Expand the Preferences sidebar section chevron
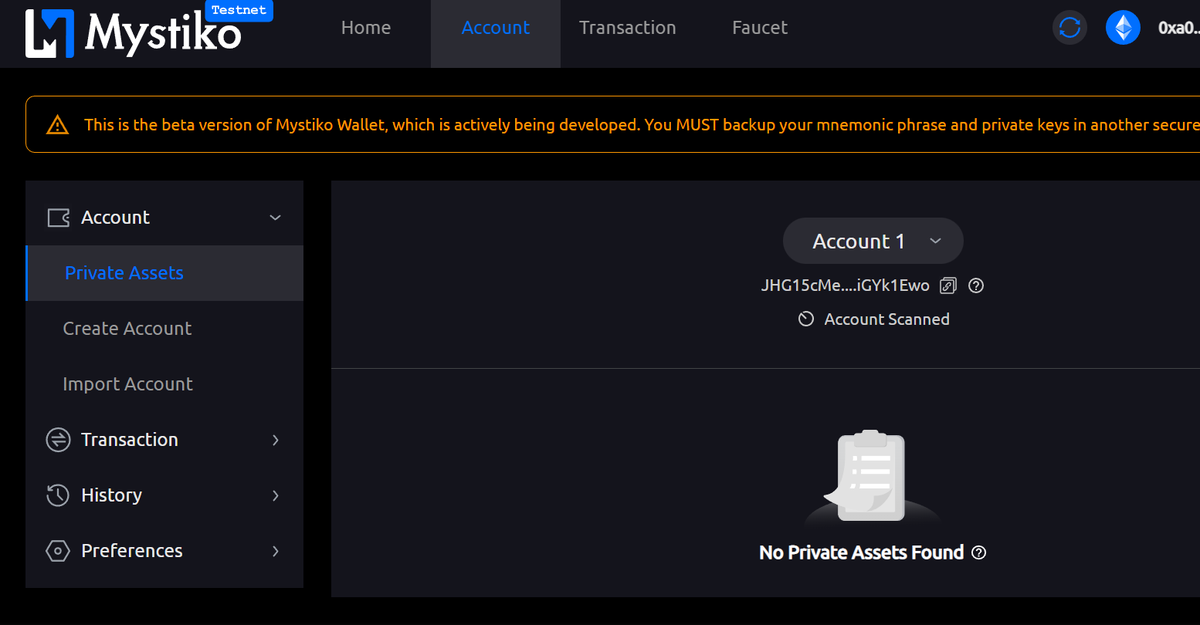1200x625 pixels. pyautogui.click(x=276, y=551)
